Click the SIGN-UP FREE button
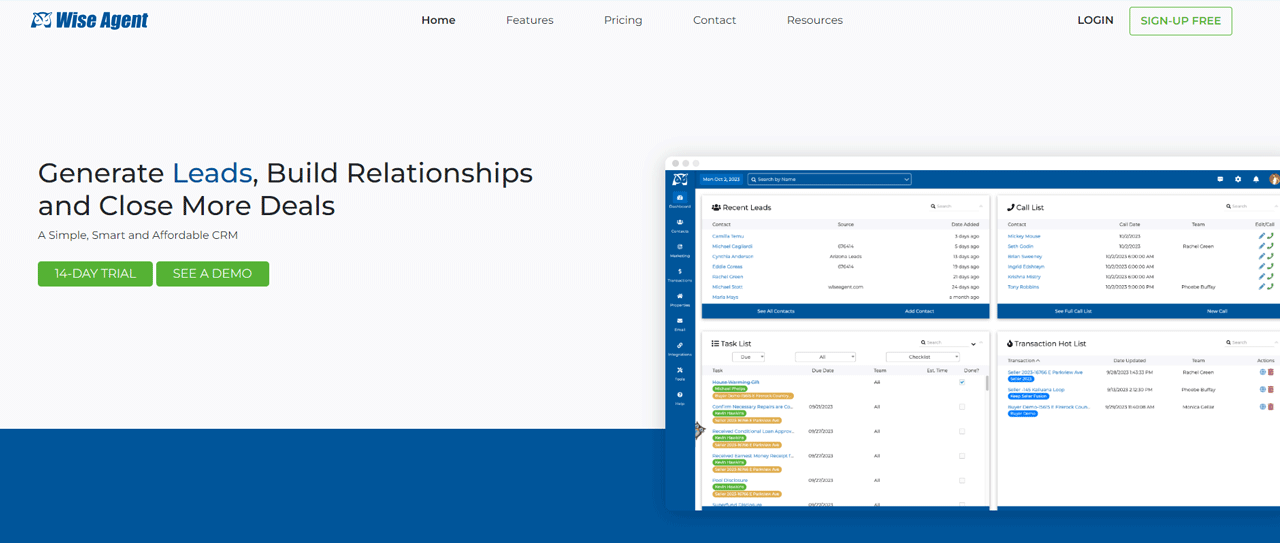Image resolution: width=1280 pixels, height=543 pixels. pyautogui.click(x=1180, y=21)
